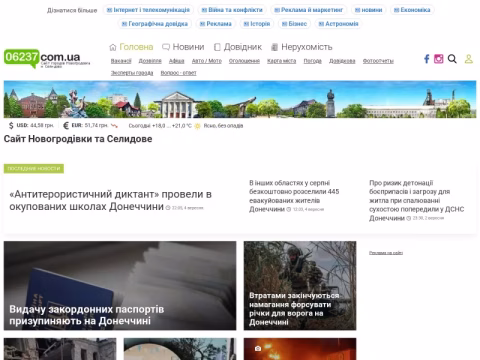480x360 pixels.
Task: Select the Астрономія topic chip
Action: point(338,24)
